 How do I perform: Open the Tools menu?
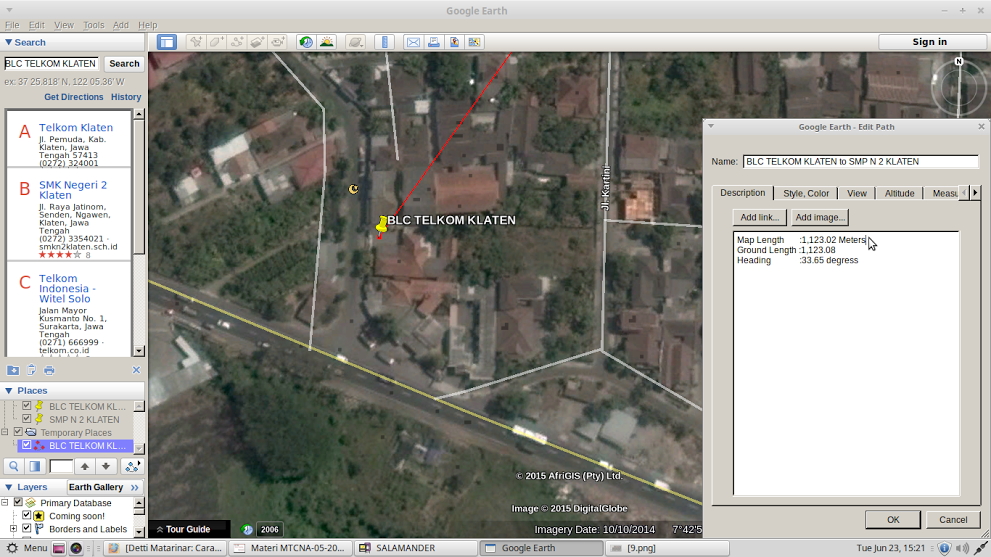[x=94, y=25]
